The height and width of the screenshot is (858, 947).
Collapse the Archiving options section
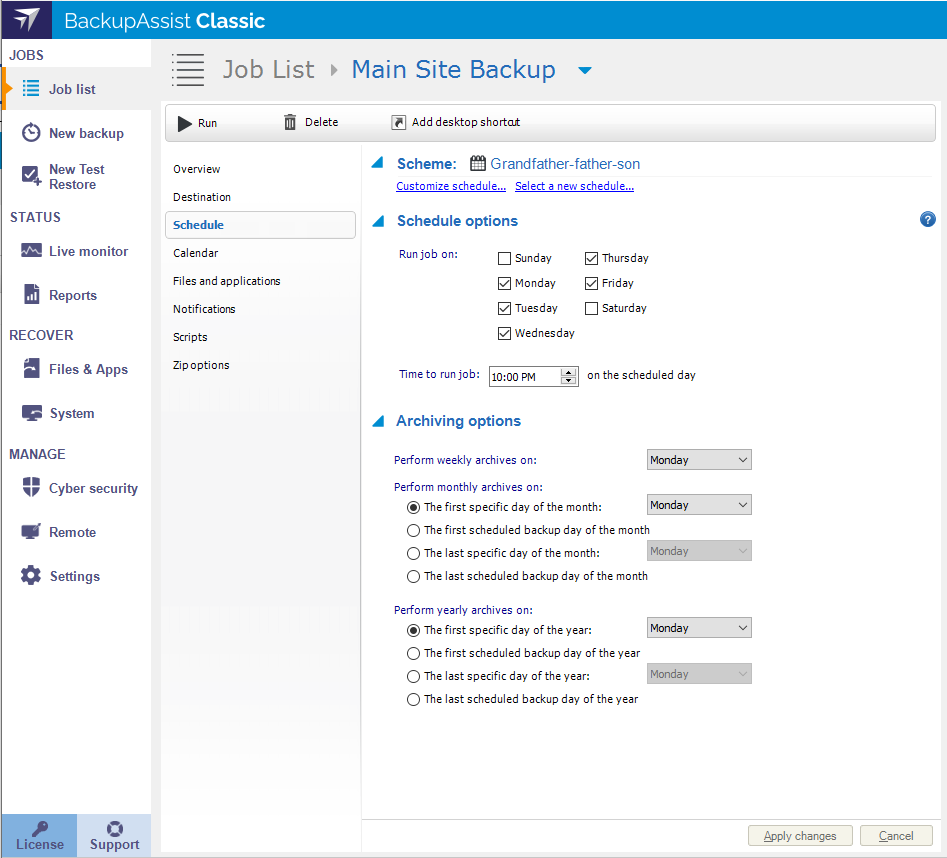(378, 421)
